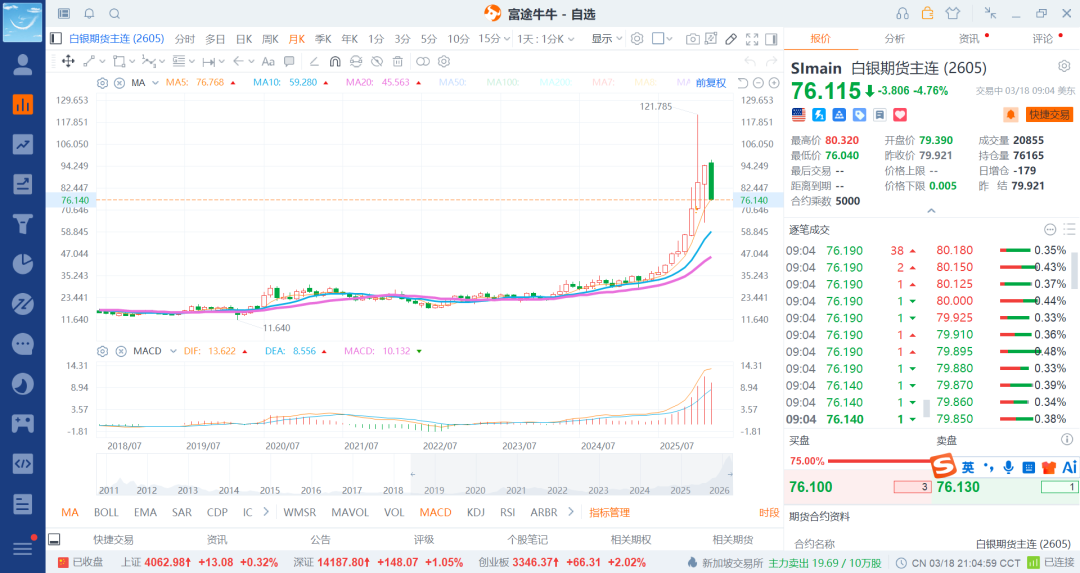The image size is (1080, 573).
Task: Open the chart settings gear in toolbar
Action: (637, 39)
